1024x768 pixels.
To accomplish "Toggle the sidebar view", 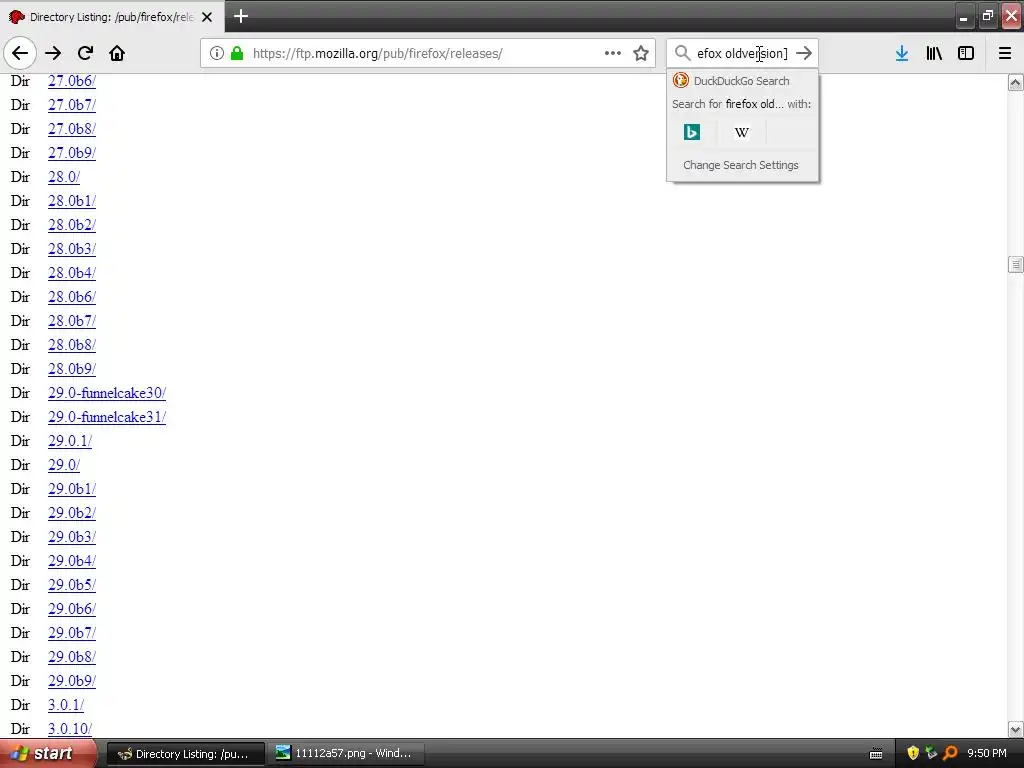I will point(966,53).
